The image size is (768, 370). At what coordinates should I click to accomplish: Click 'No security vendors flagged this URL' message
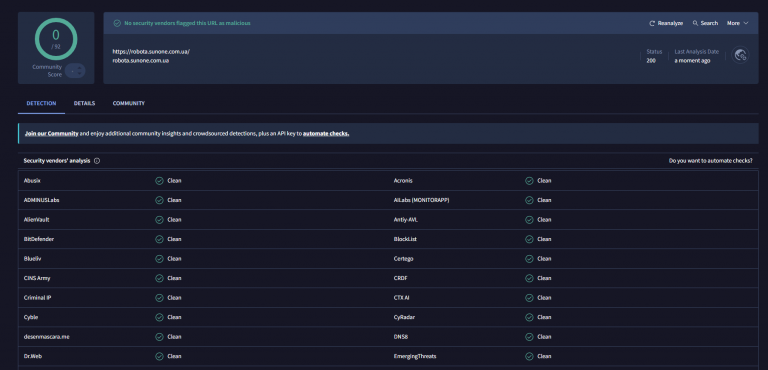pos(187,23)
